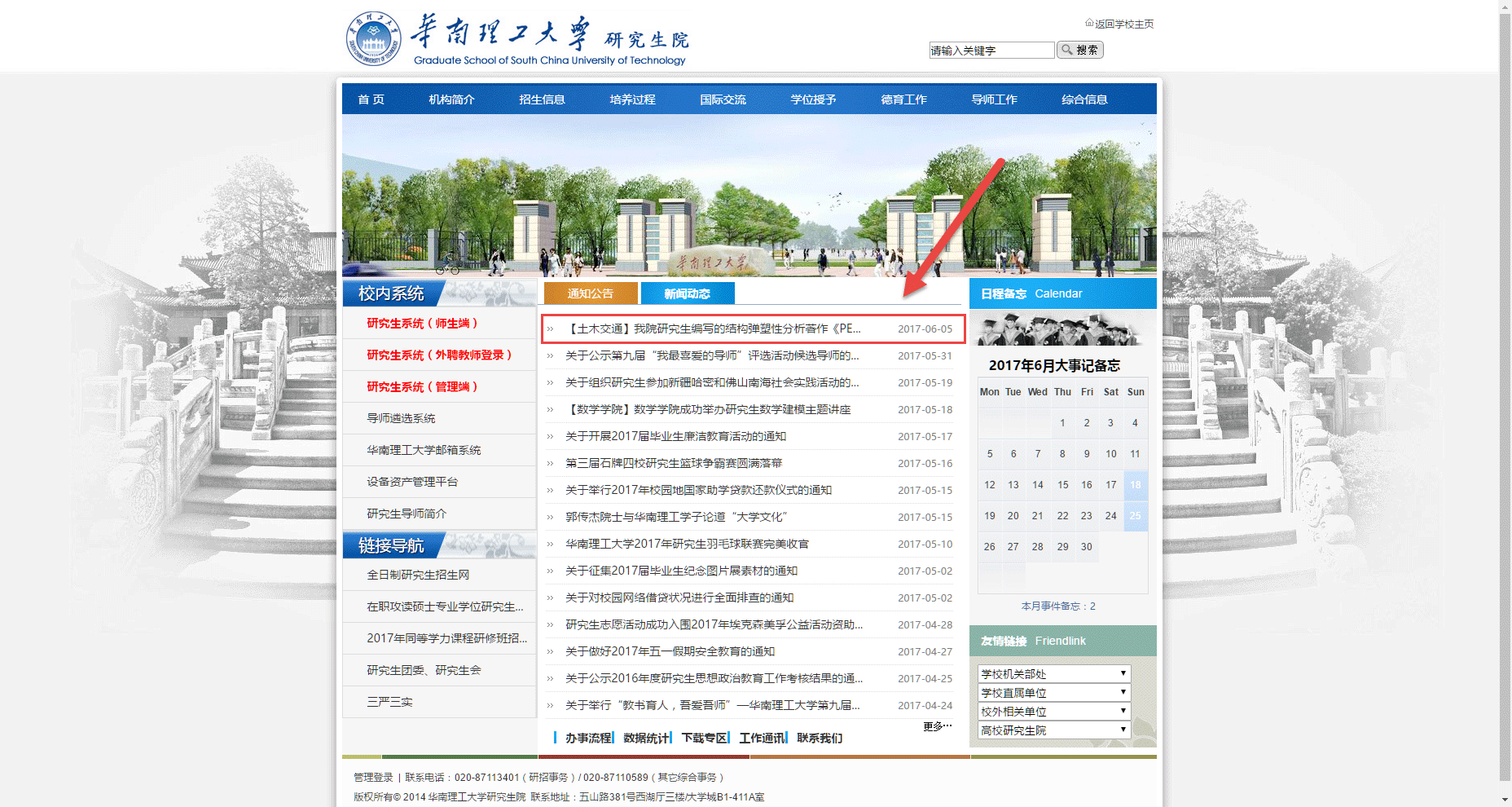Open the 学位授予 menu
This screenshot has width=1512, height=807.
(813, 99)
